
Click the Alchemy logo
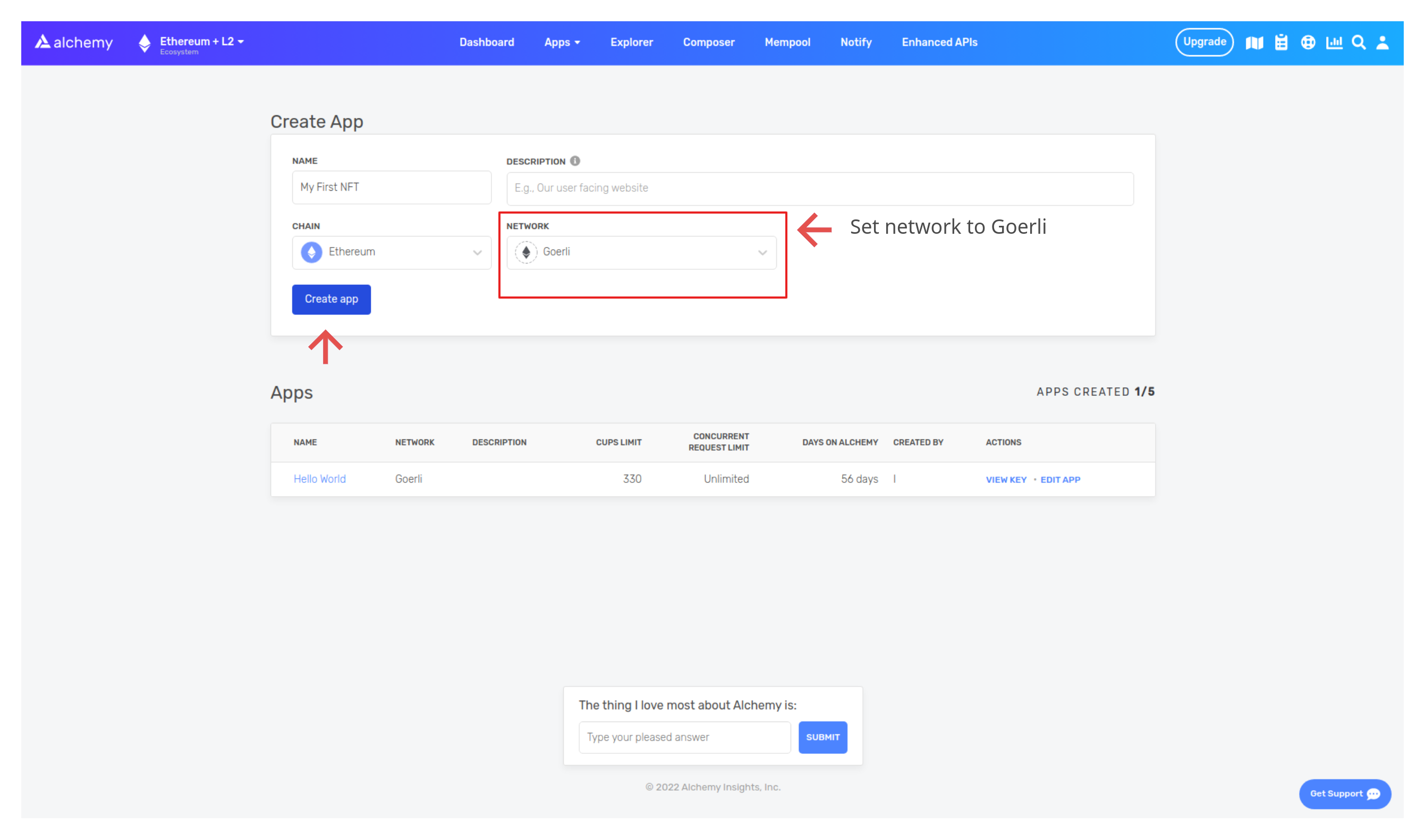click(x=73, y=43)
